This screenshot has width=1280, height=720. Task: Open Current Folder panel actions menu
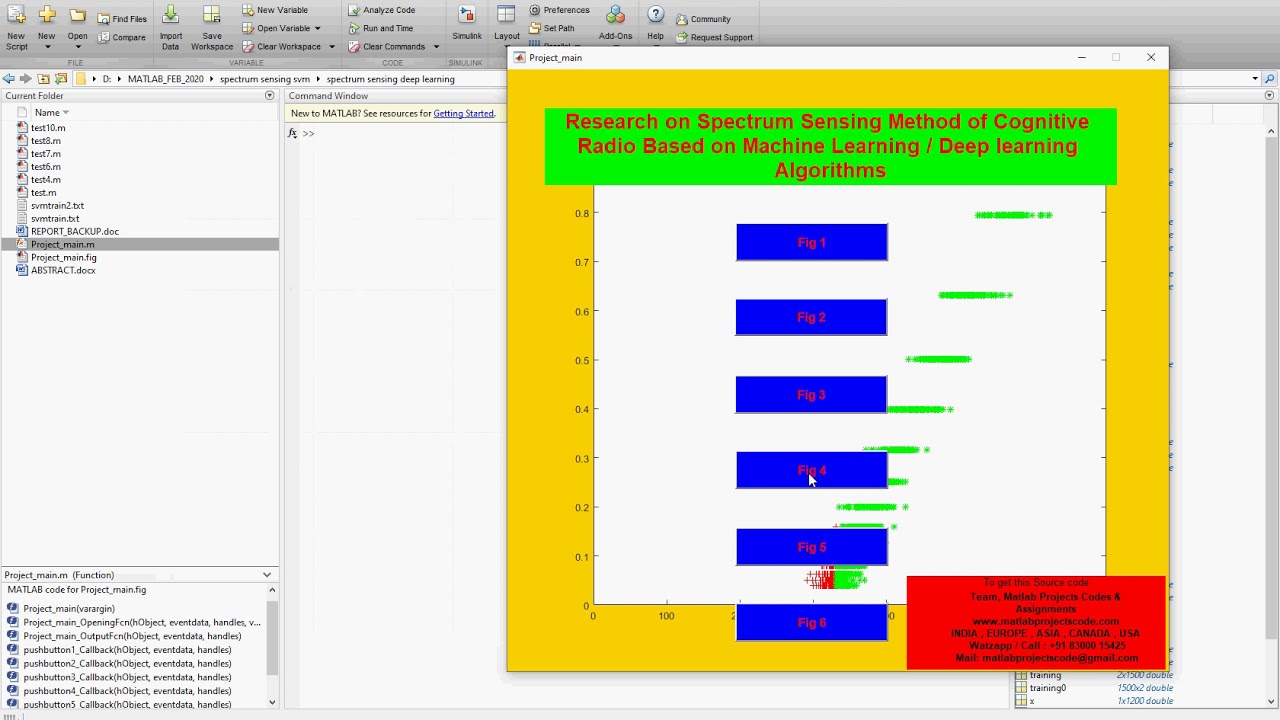point(269,96)
